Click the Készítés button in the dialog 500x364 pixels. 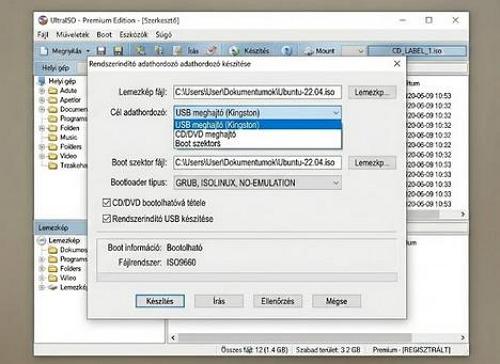[160, 301]
